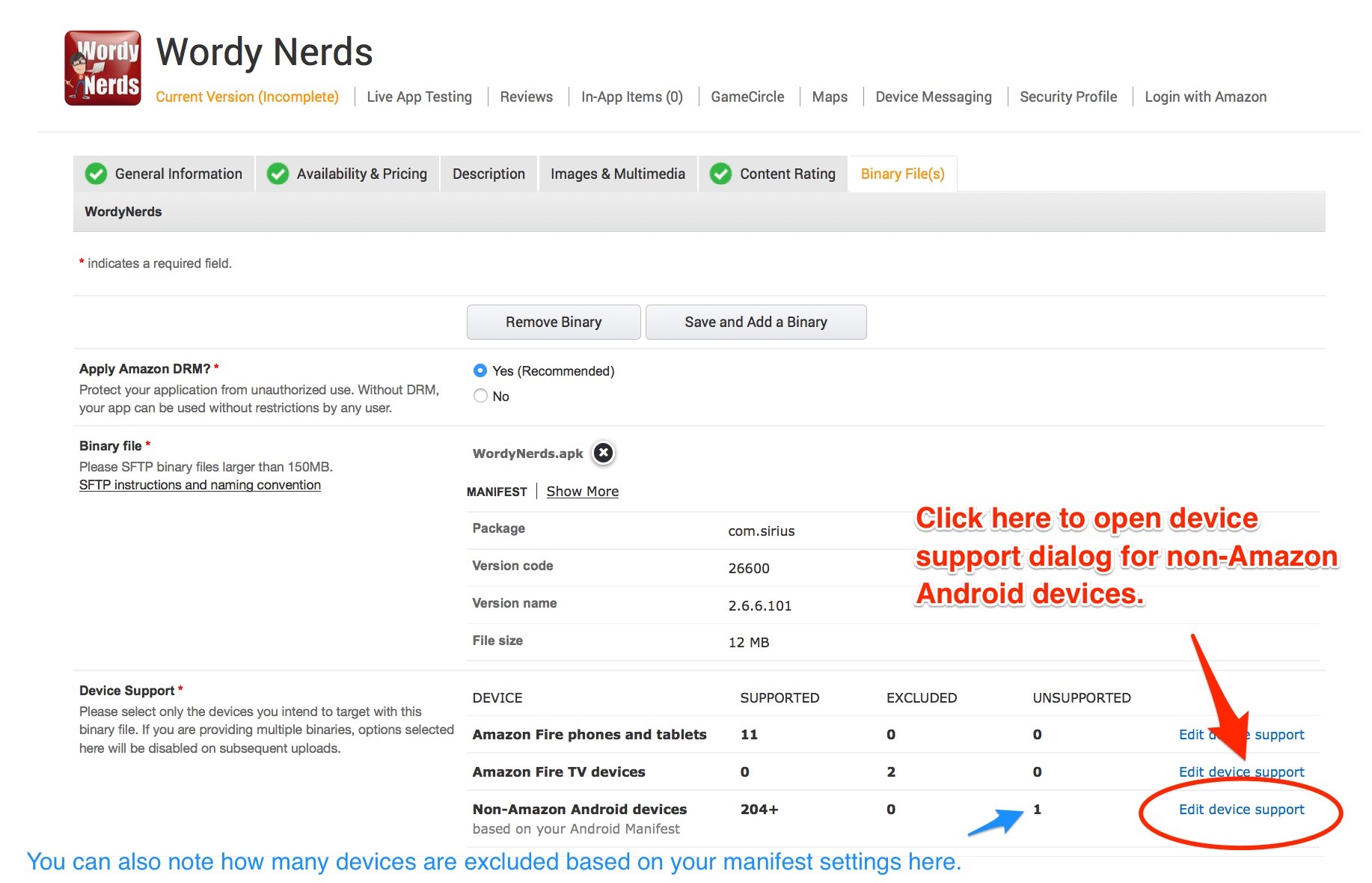Click the Remove Binary button
Viewport: 1372px width, 883px height.
coord(553,322)
